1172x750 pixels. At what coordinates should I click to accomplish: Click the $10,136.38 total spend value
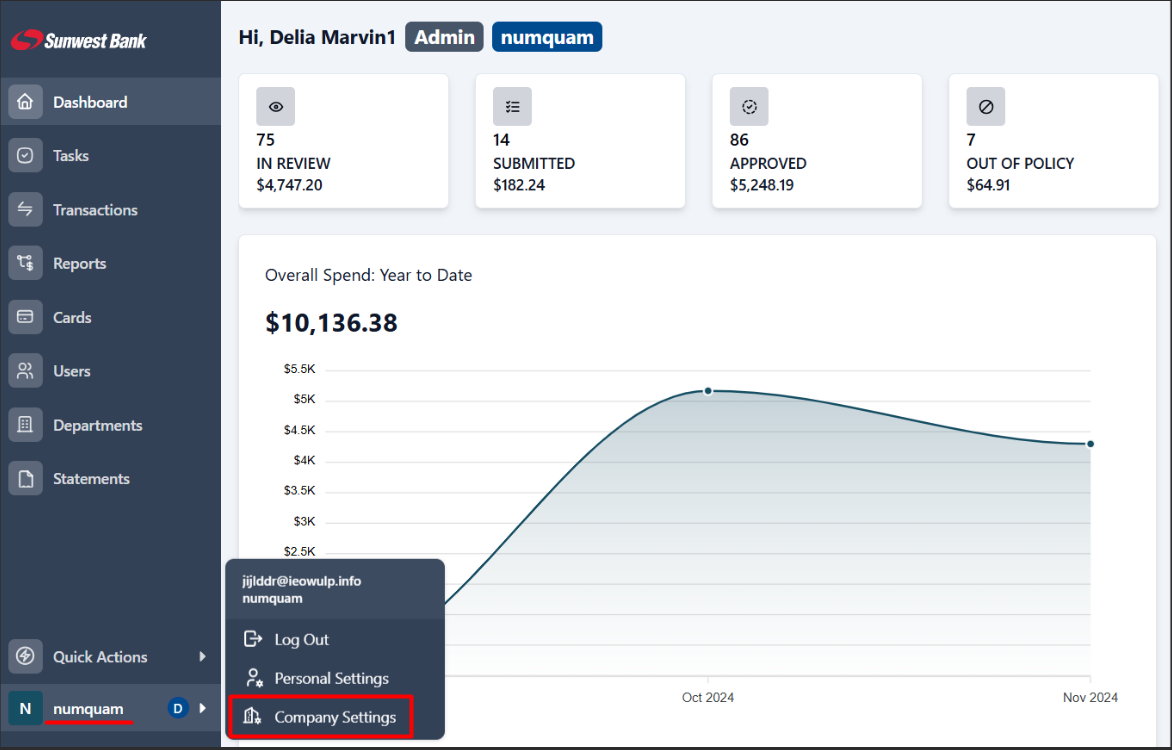point(331,323)
